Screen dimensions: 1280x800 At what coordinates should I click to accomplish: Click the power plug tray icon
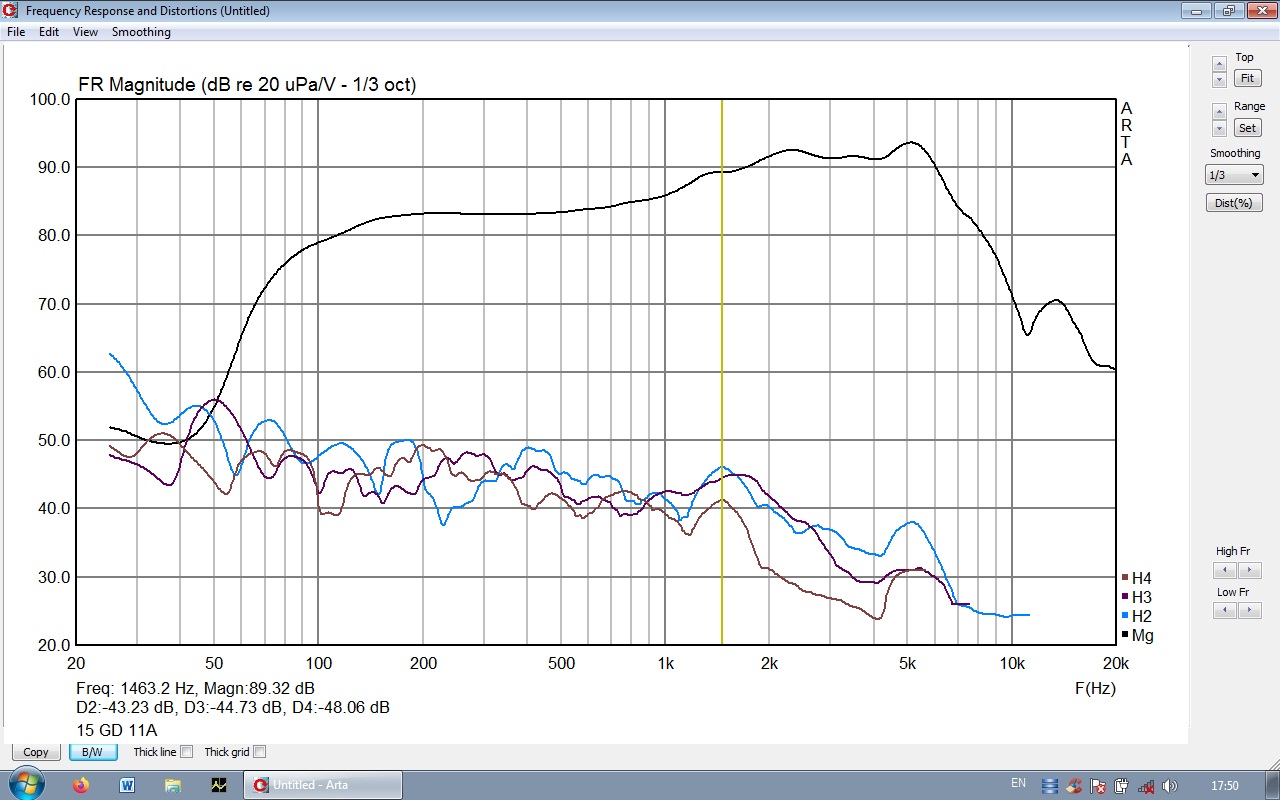tap(1122, 785)
